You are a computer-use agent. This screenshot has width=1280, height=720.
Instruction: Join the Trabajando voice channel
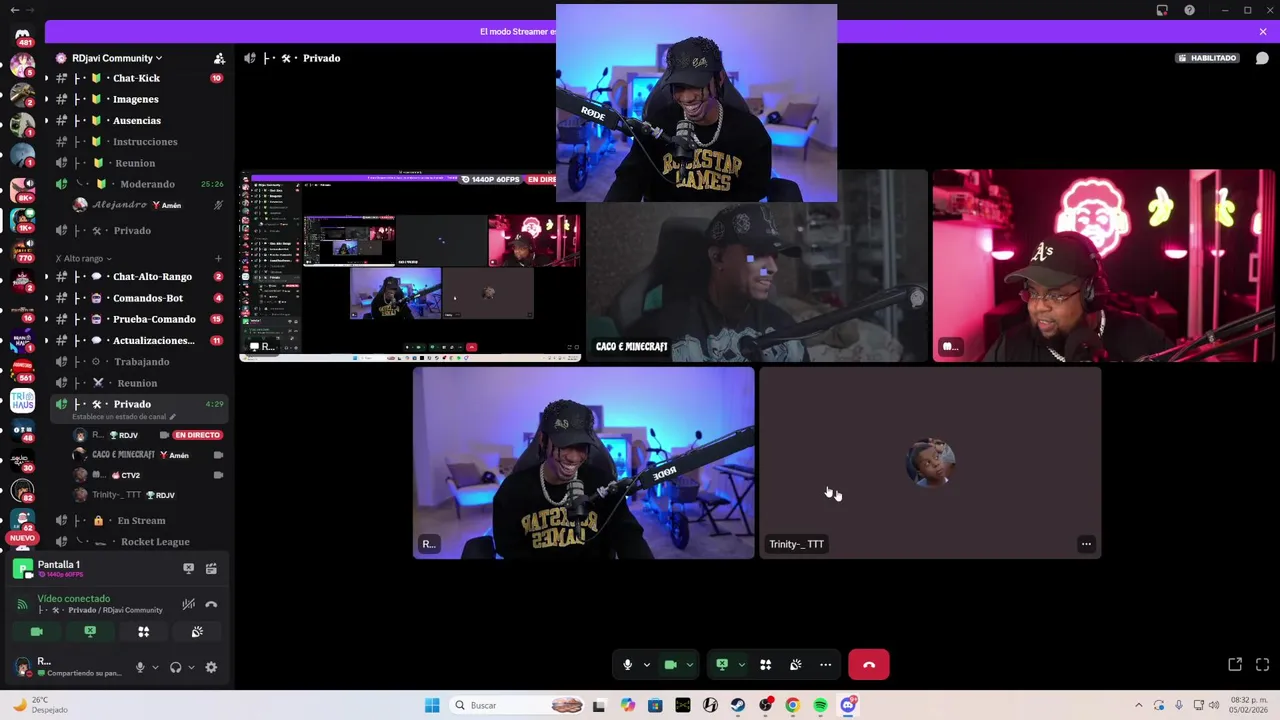[x=141, y=361]
